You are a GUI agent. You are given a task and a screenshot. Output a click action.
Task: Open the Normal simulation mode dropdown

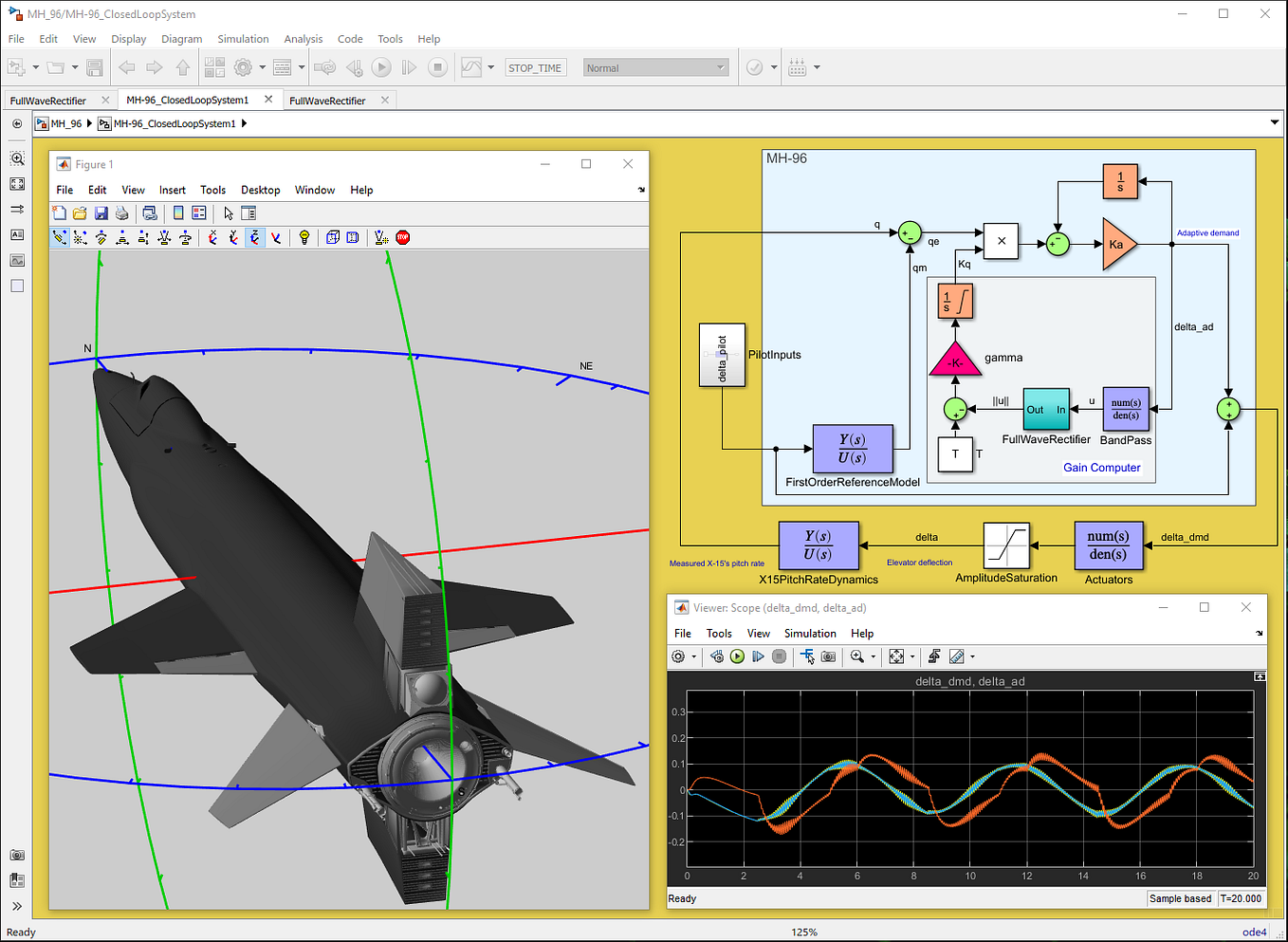tap(654, 67)
